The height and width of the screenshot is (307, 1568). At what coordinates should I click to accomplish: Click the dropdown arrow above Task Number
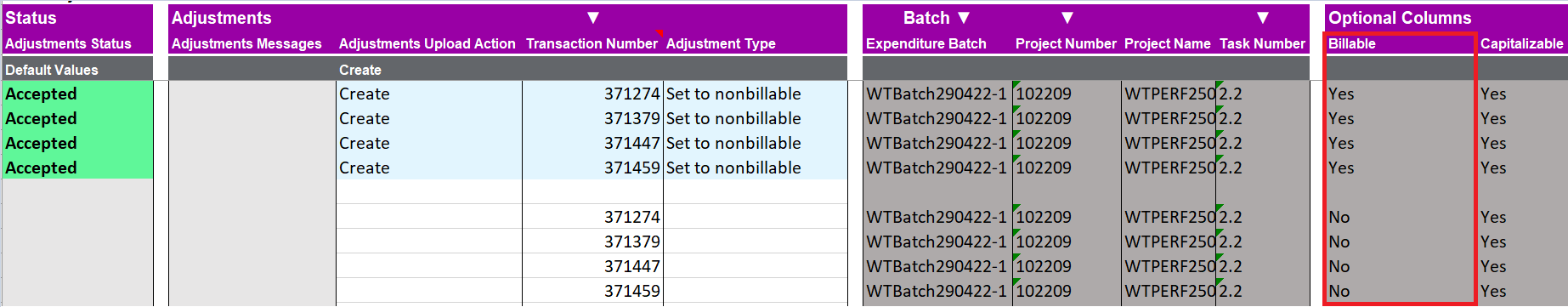click(1263, 18)
